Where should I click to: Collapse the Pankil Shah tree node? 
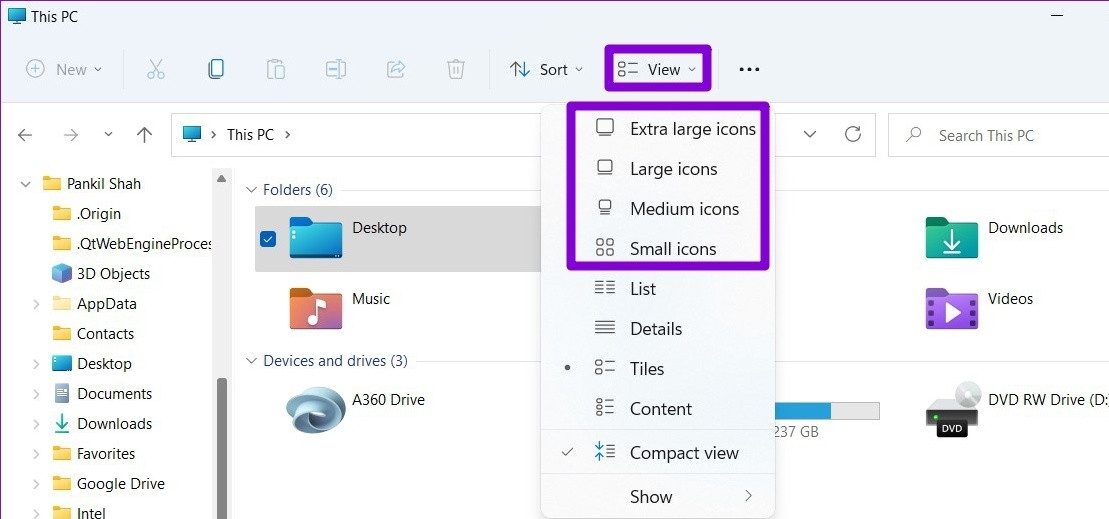coord(26,184)
